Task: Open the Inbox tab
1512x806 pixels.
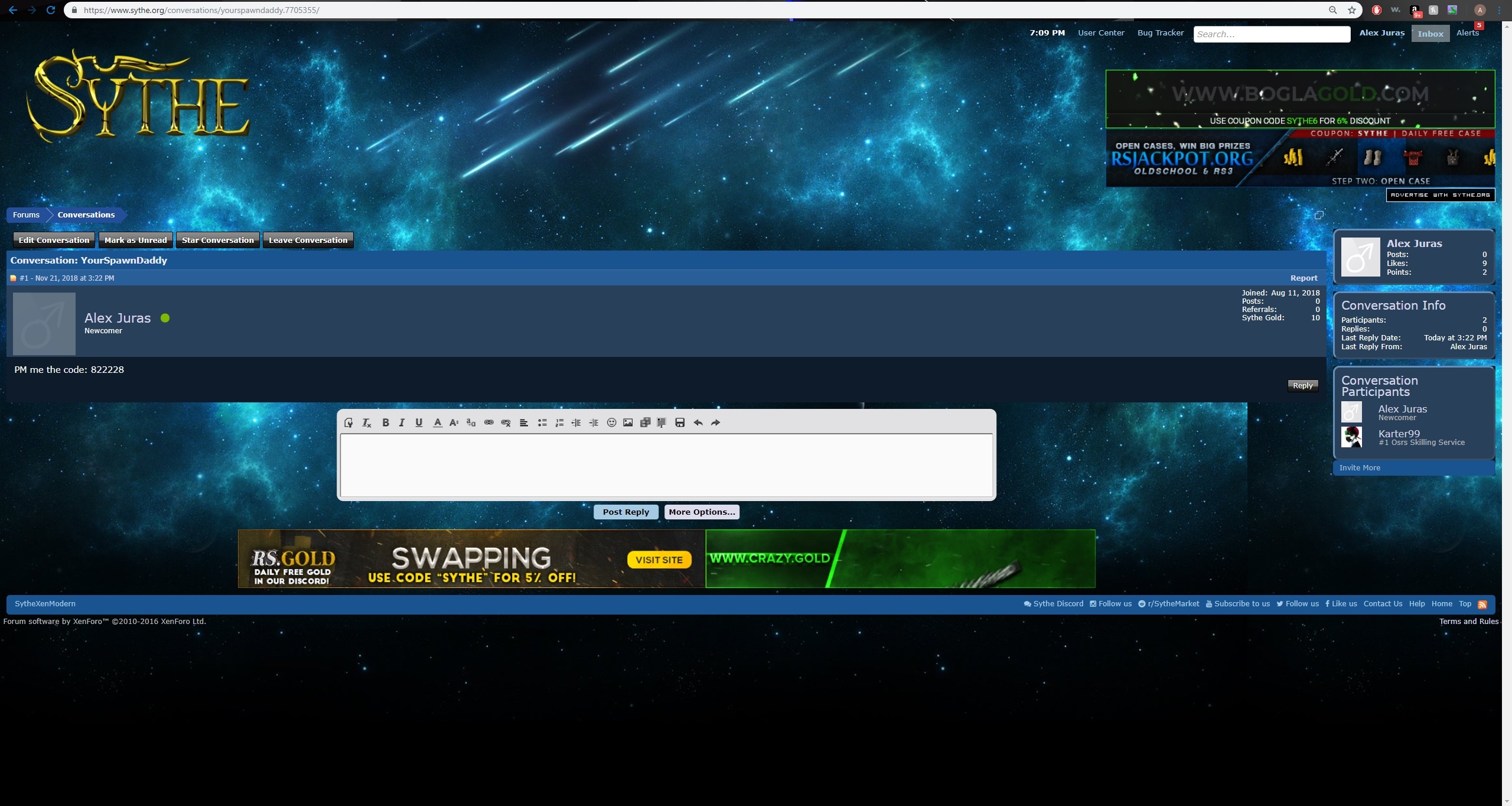Action: tap(1430, 34)
